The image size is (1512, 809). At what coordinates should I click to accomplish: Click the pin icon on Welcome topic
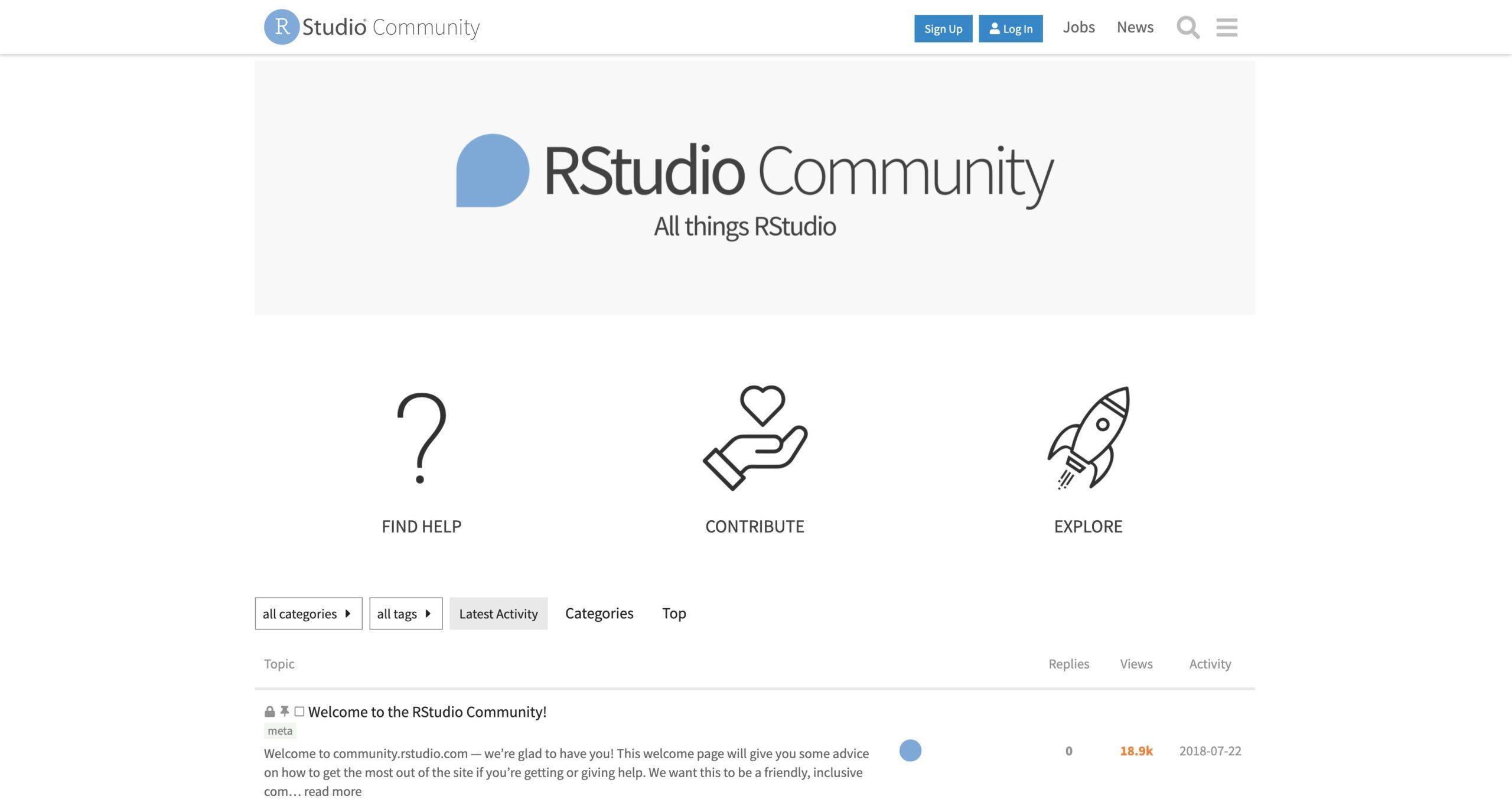click(284, 712)
